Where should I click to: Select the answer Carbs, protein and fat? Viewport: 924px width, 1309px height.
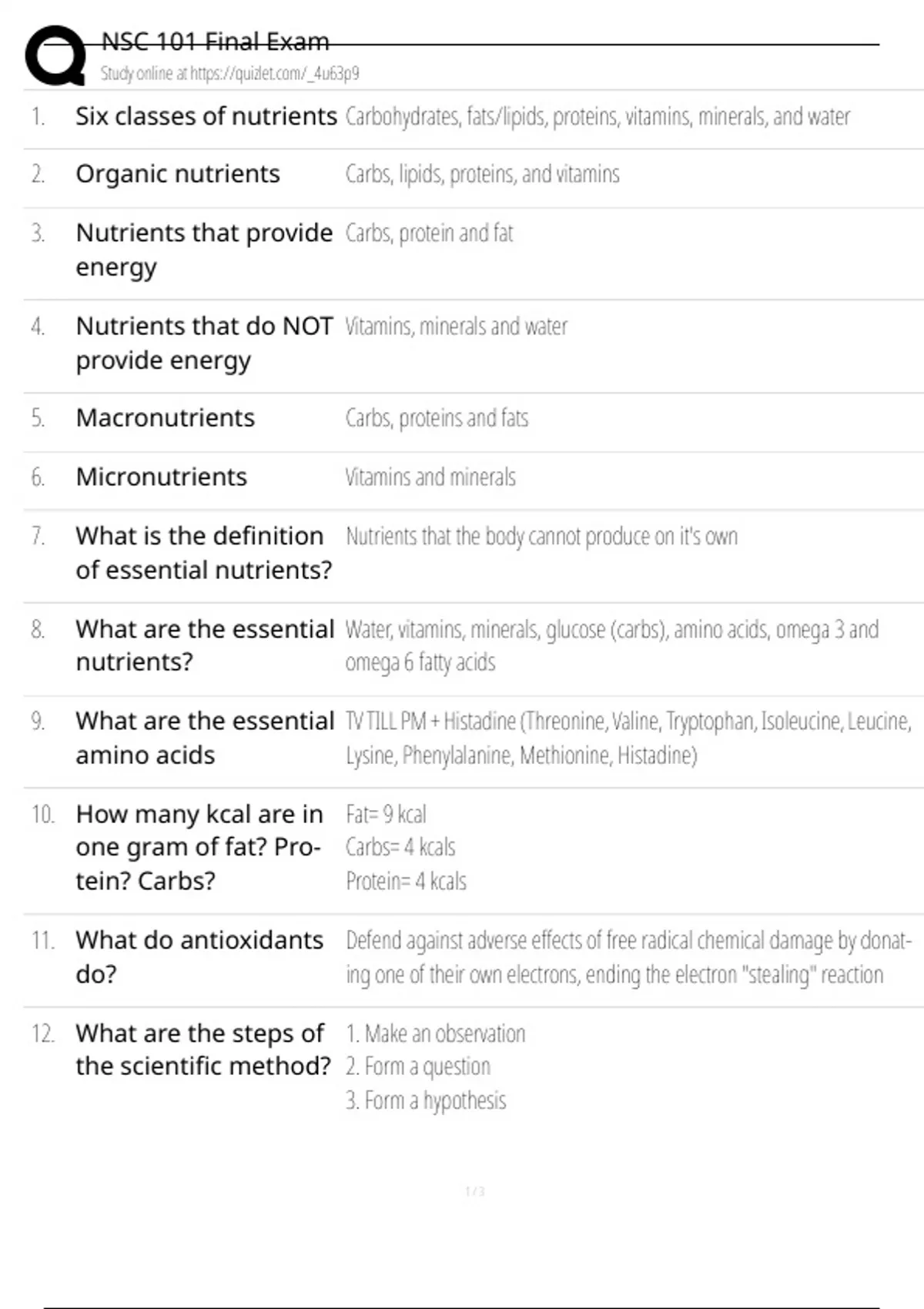429,233
